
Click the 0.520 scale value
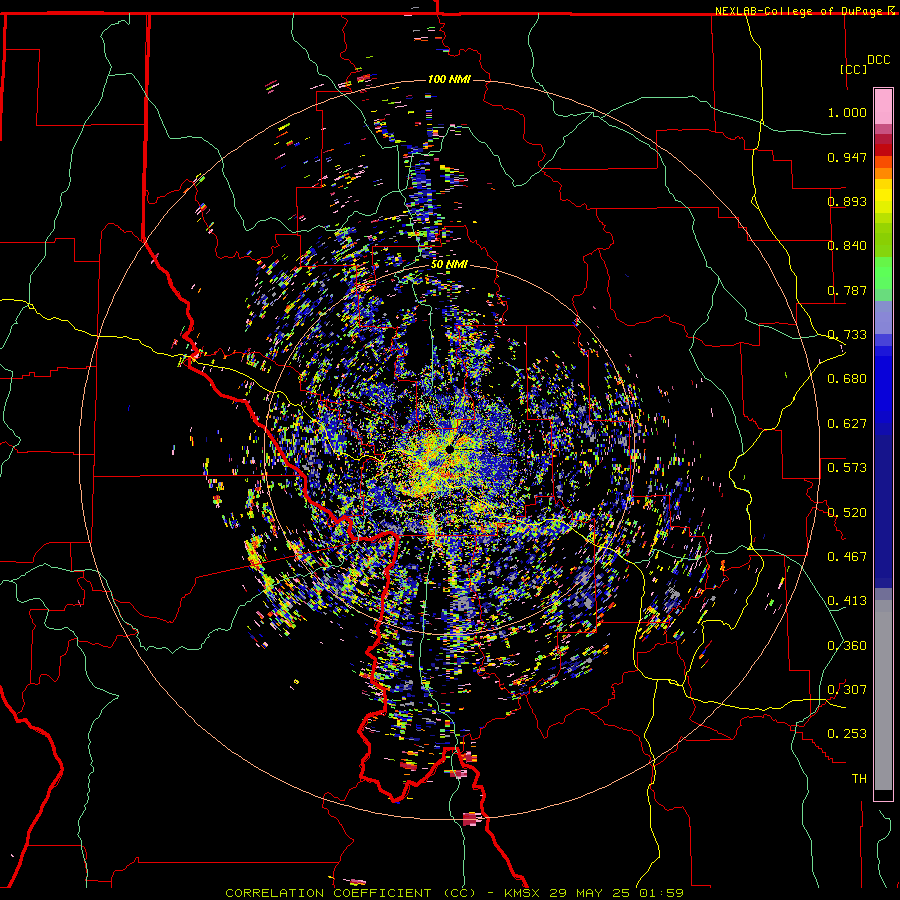click(x=847, y=513)
